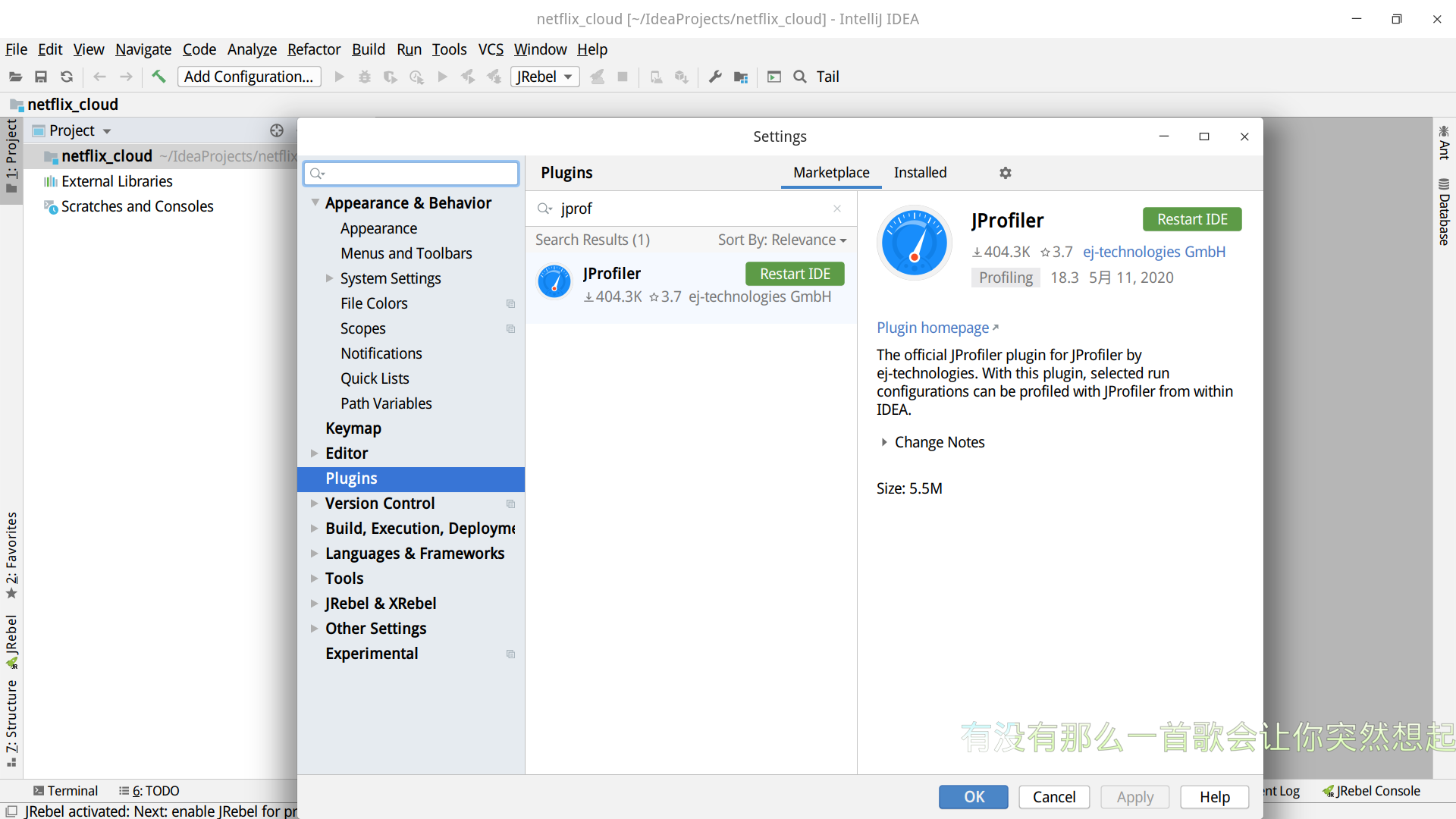Click the Stop square icon in toolbar
Screen dimensions: 1456x819
(623, 77)
